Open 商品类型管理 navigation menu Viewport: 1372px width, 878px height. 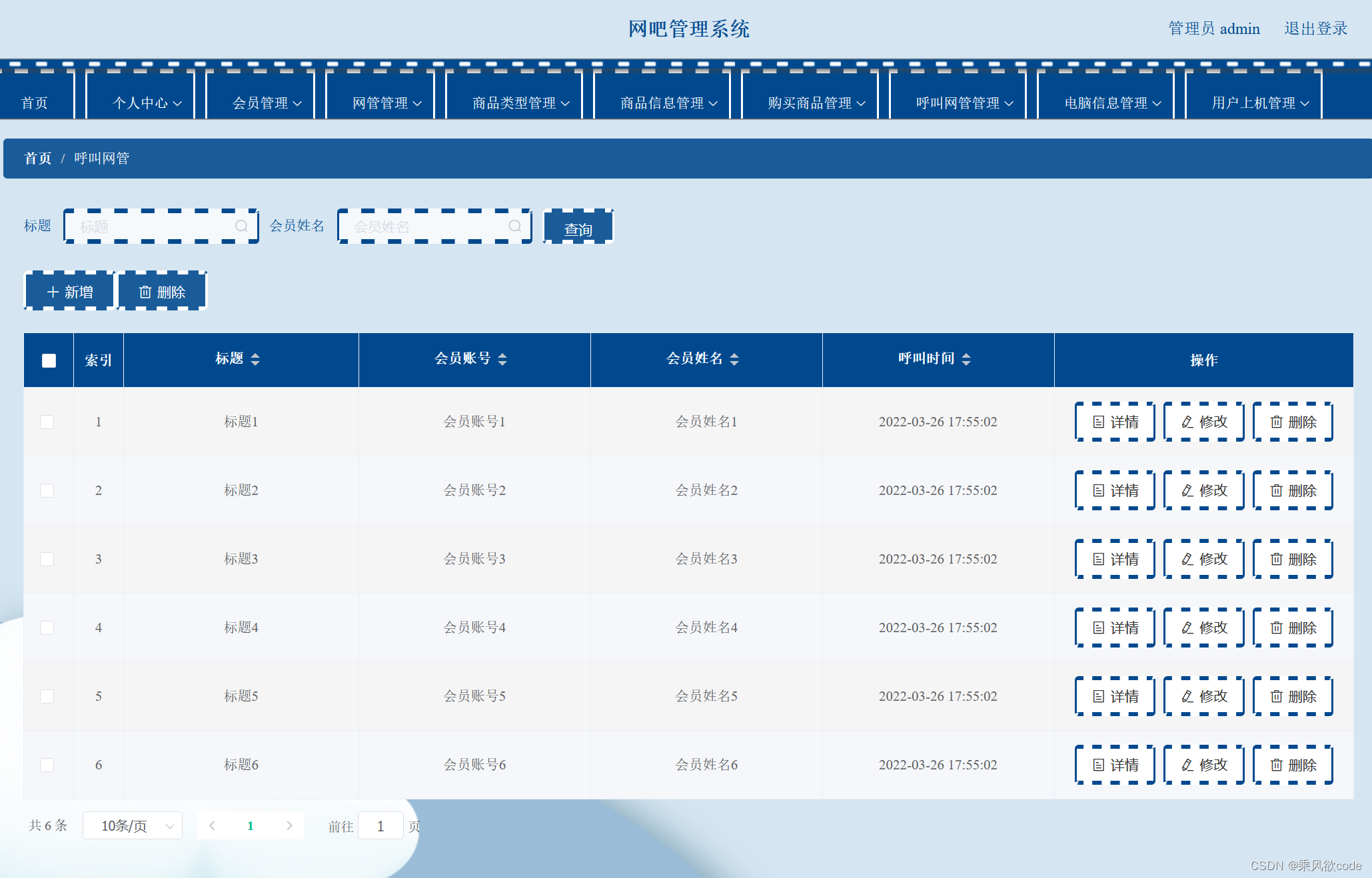pyautogui.click(x=520, y=103)
